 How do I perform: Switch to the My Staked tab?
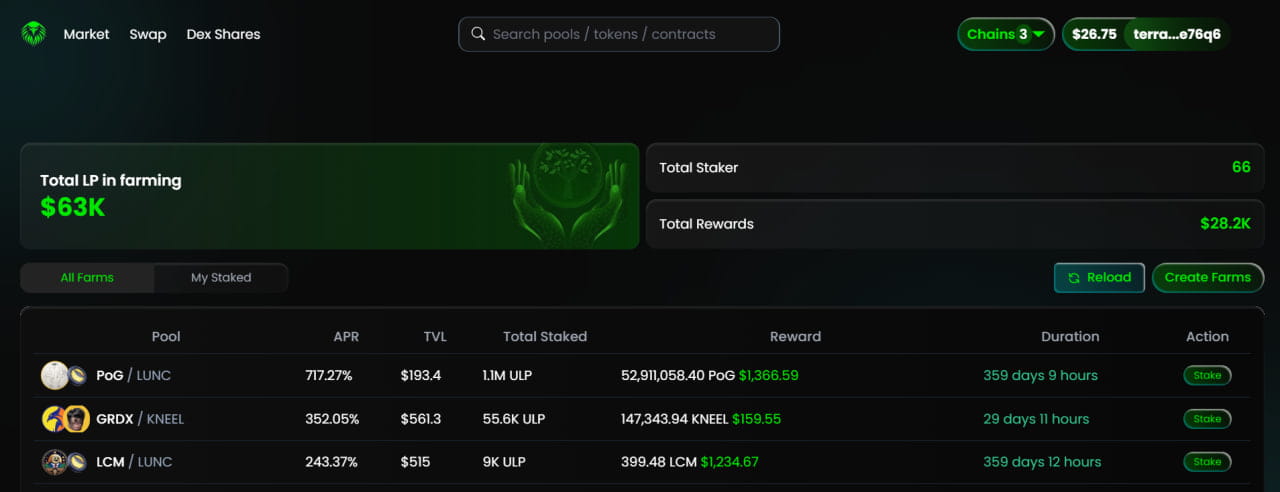pos(221,278)
